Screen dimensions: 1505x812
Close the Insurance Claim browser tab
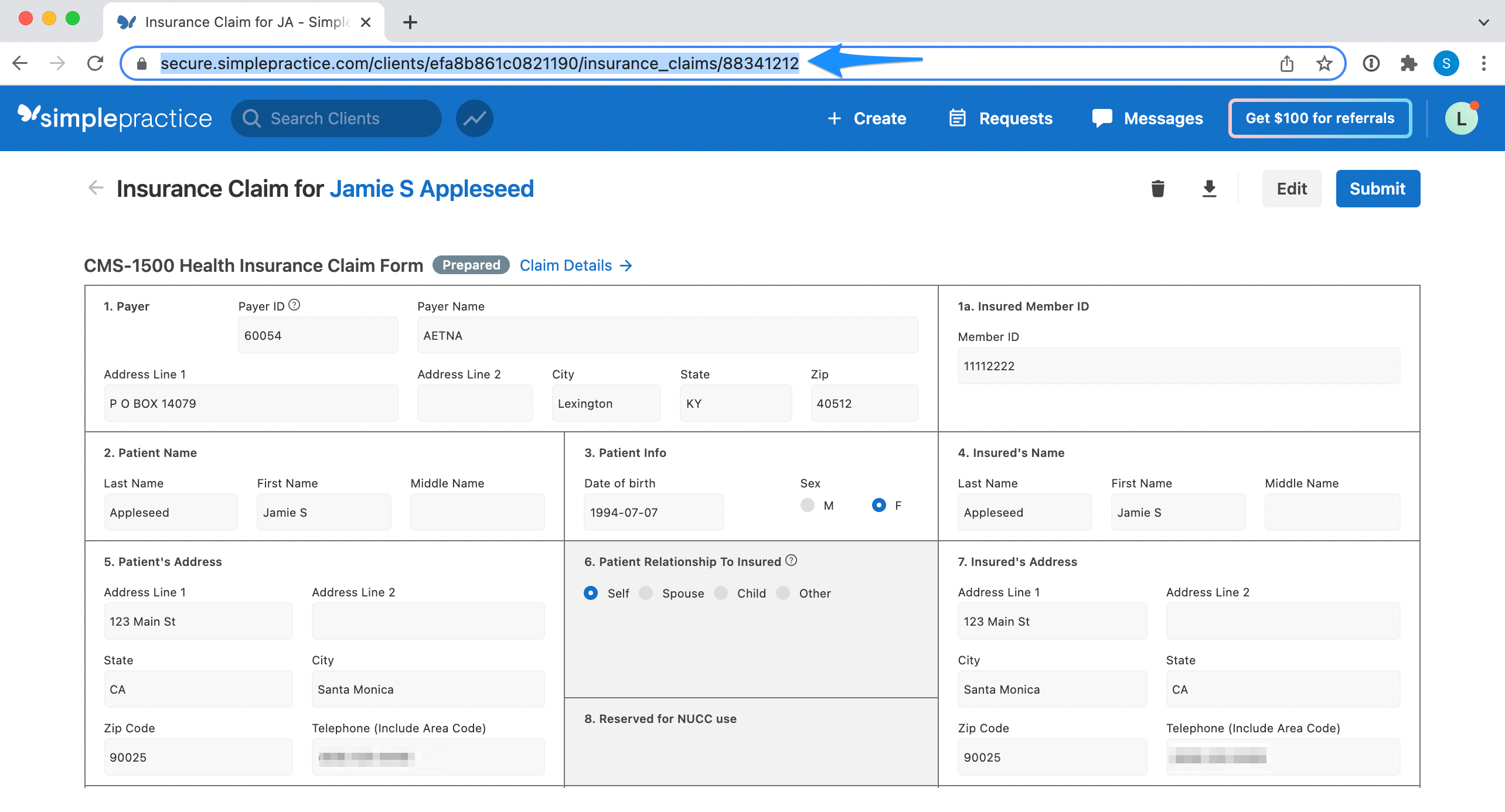point(366,22)
